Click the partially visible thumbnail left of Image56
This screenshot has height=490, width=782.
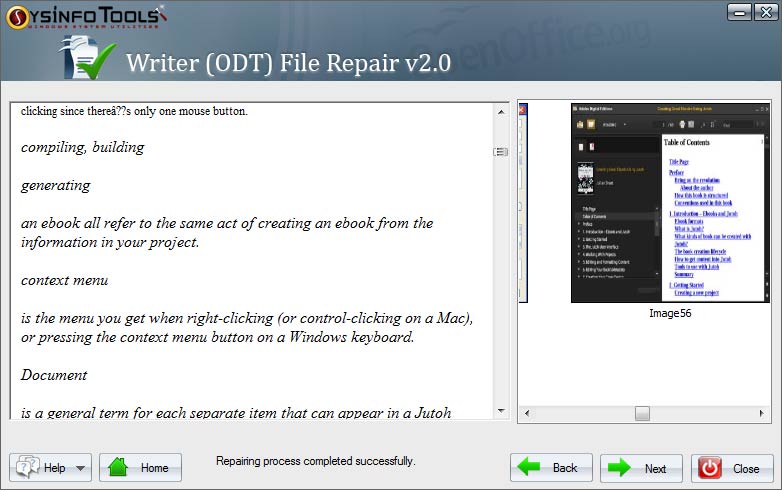pos(522,202)
